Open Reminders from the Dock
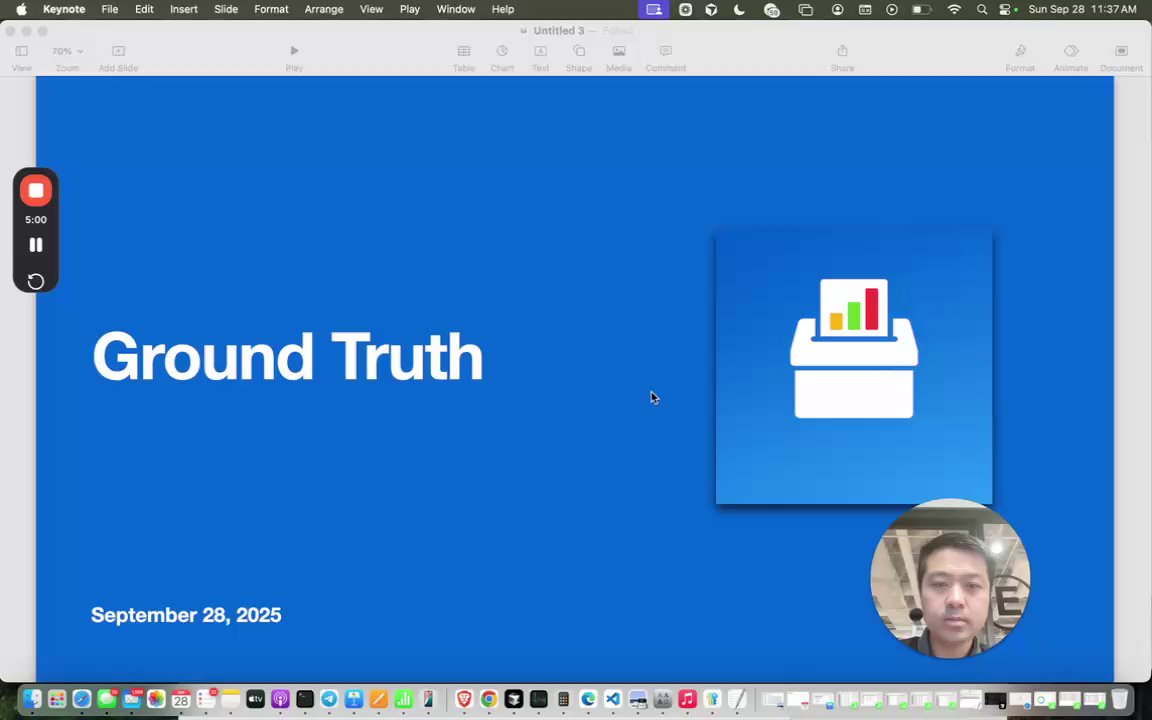The width and height of the screenshot is (1152, 720). coord(206,699)
